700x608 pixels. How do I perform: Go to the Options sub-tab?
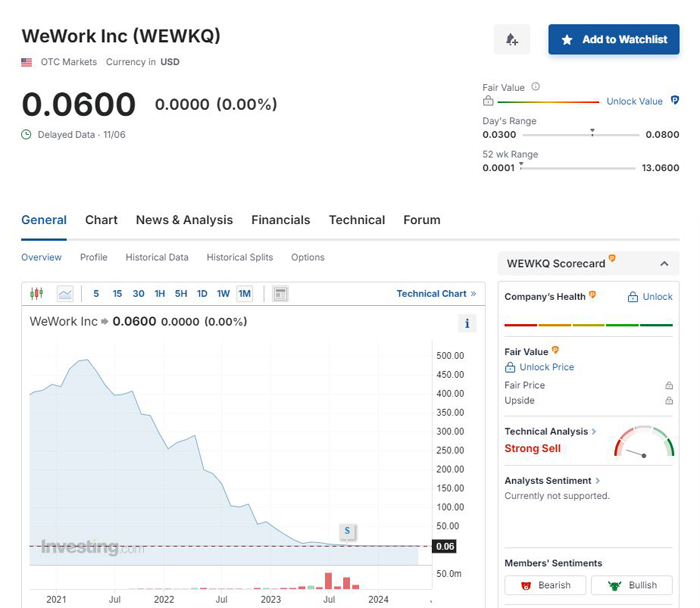pyautogui.click(x=308, y=257)
